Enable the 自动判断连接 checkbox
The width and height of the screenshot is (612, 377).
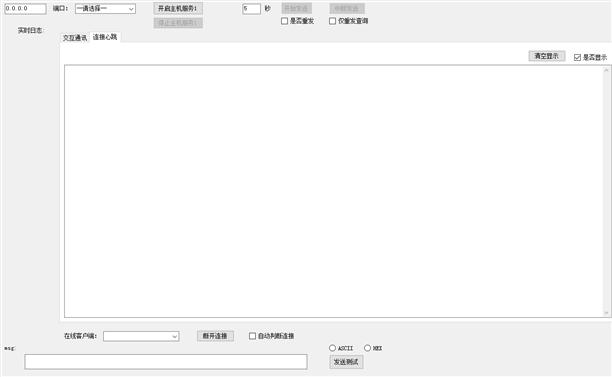[253, 336]
